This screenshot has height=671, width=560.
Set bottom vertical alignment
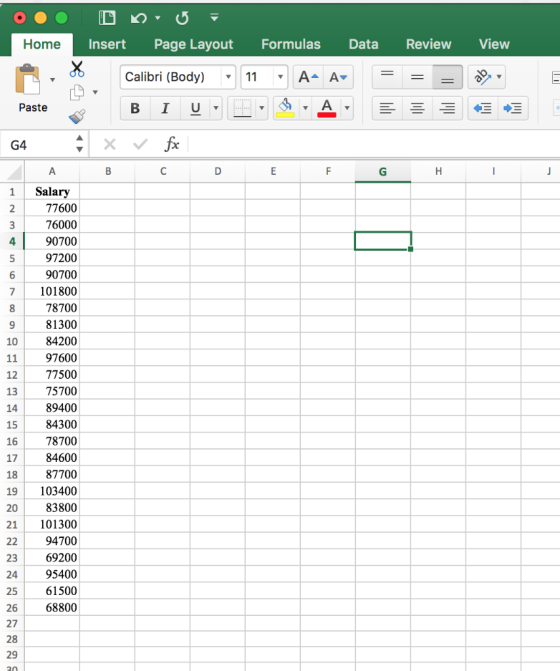pos(447,77)
